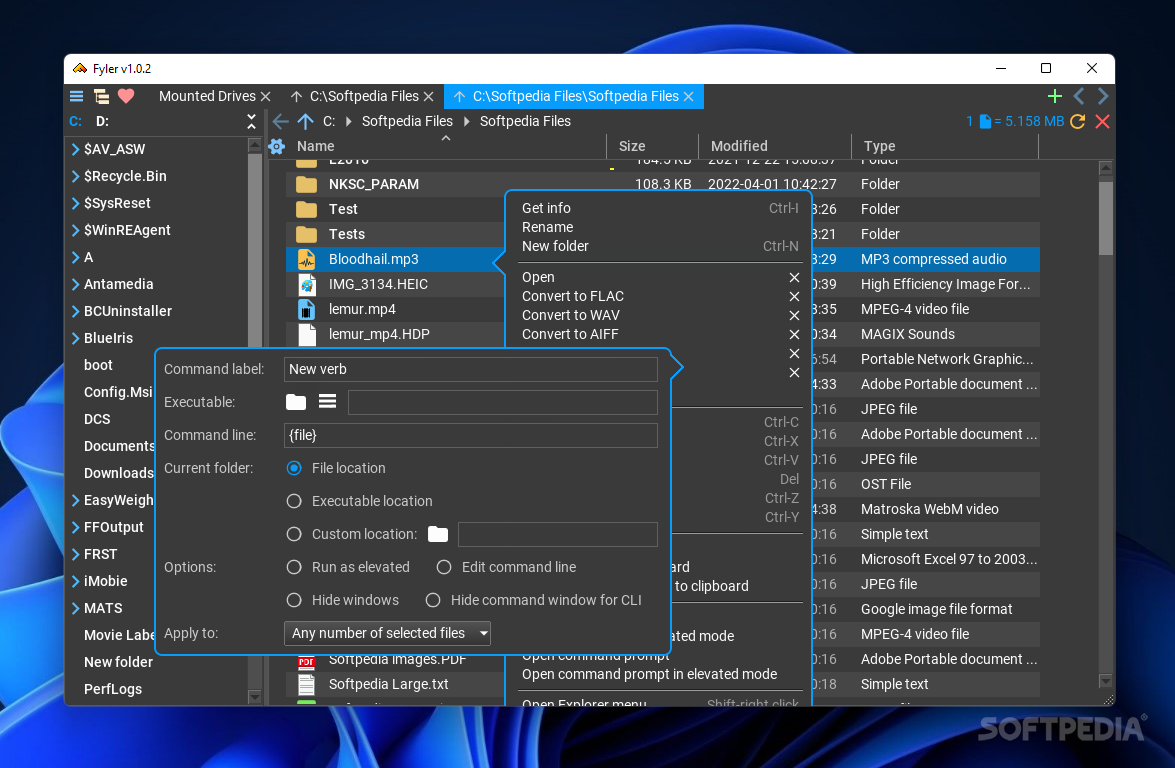The width and height of the screenshot is (1175, 768).
Task: Select the PerfLogs tree item
Action: click(112, 689)
